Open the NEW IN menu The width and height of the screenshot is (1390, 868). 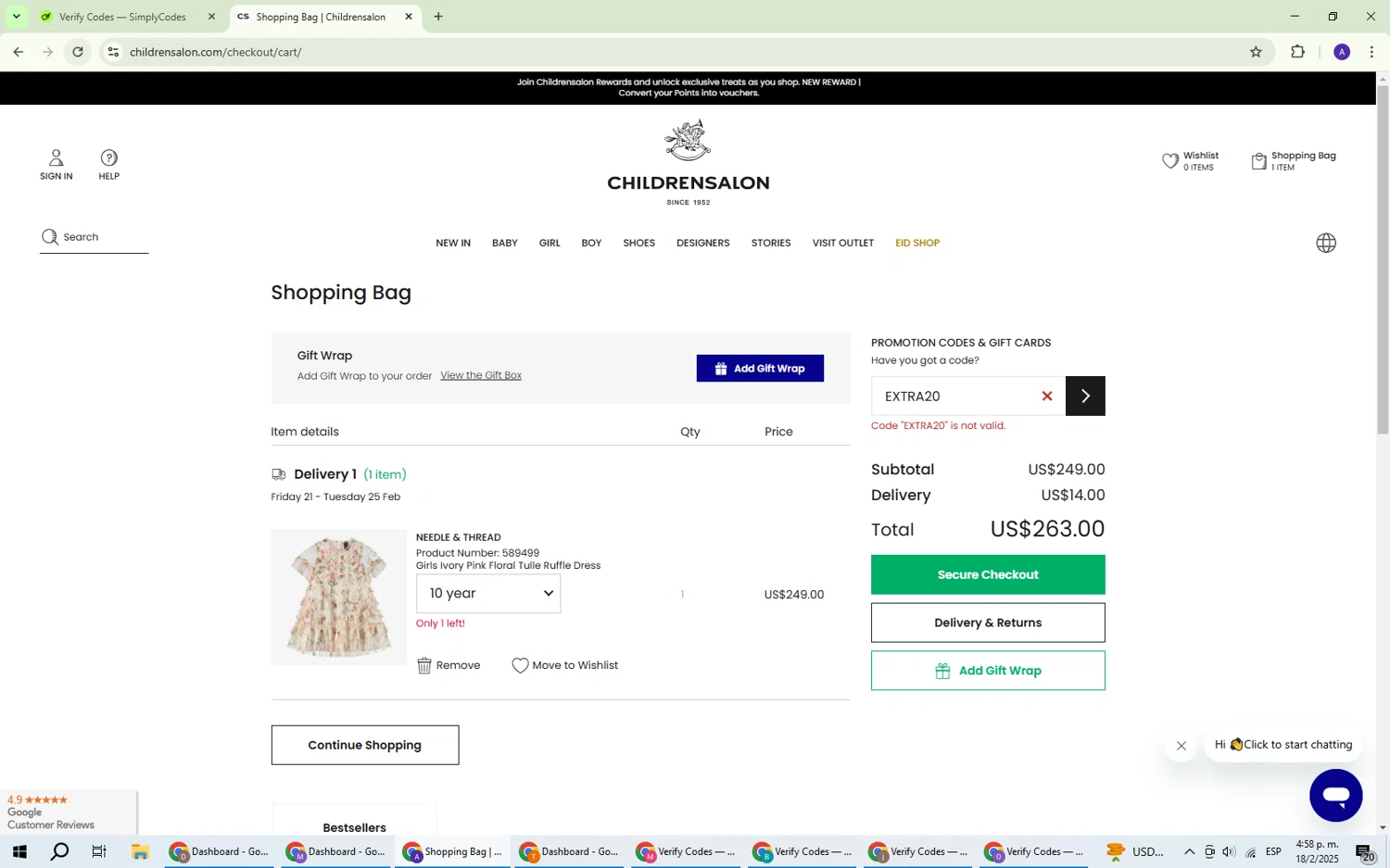tap(453, 243)
